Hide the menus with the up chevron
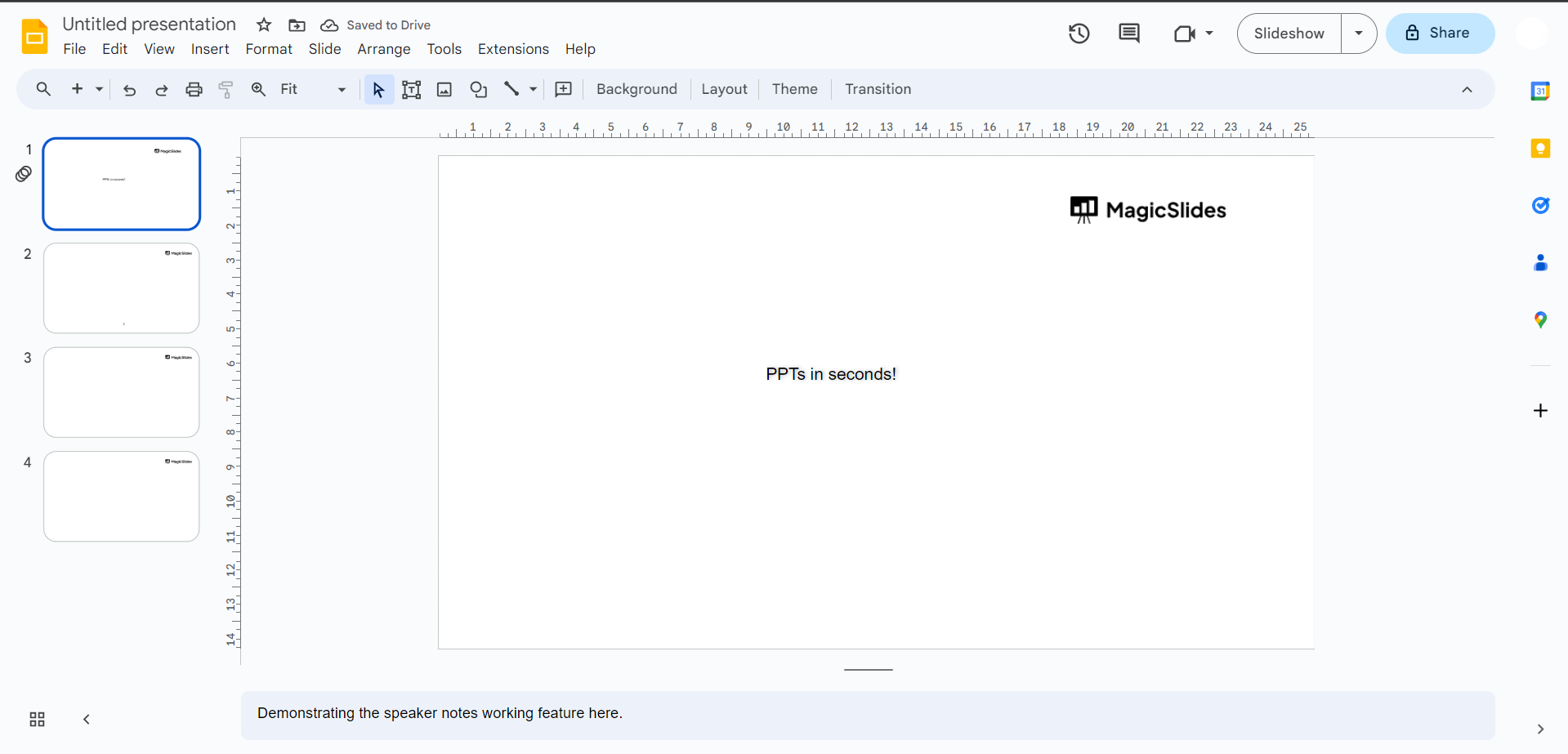1568x754 pixels. 1467,90
